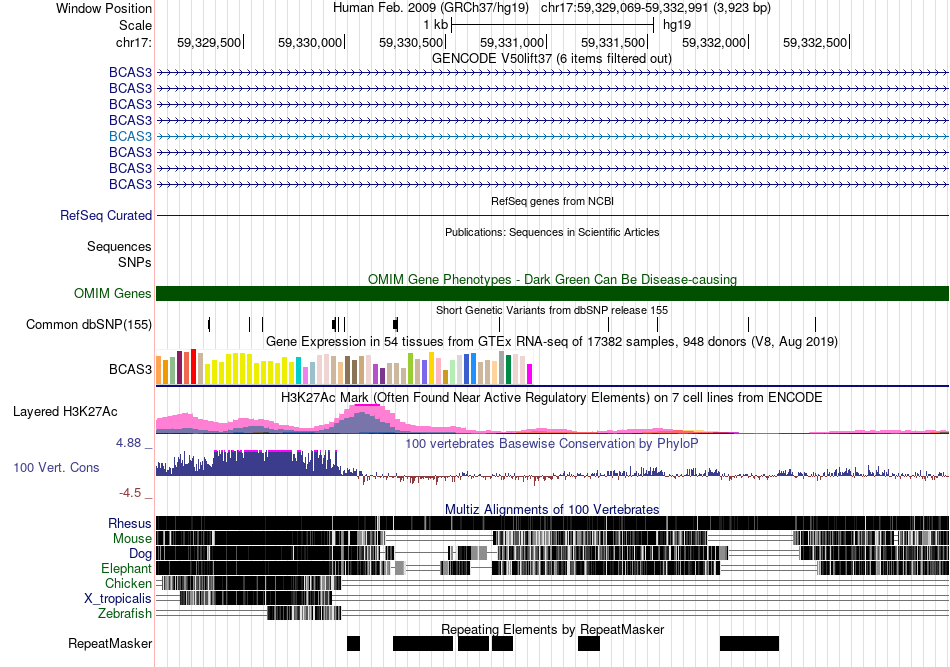
Task: Click the 59,332,000 ruler position
Action: (x=714, y=42)
